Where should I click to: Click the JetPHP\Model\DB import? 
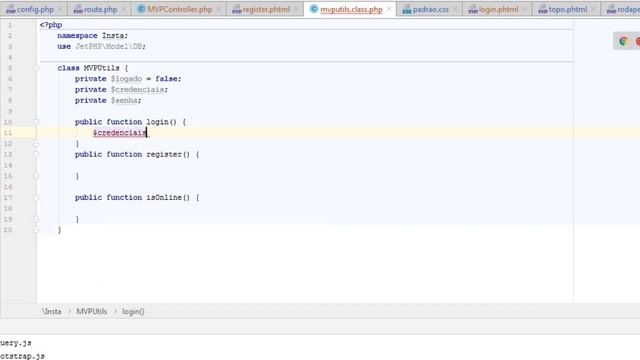tap(109, 47)
